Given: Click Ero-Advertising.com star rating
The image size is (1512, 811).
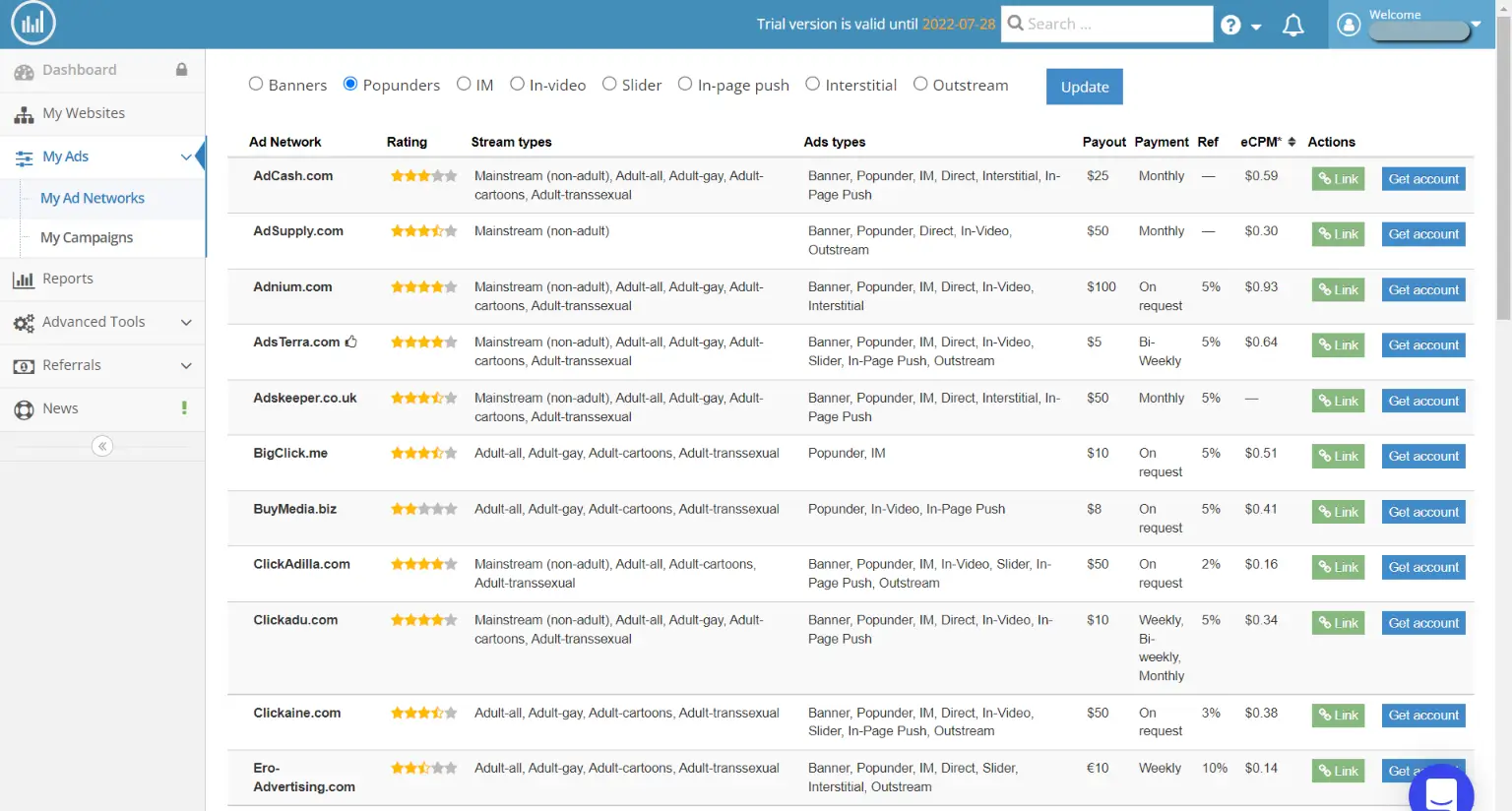Looking at the screenshot, I should click(423, 768).
